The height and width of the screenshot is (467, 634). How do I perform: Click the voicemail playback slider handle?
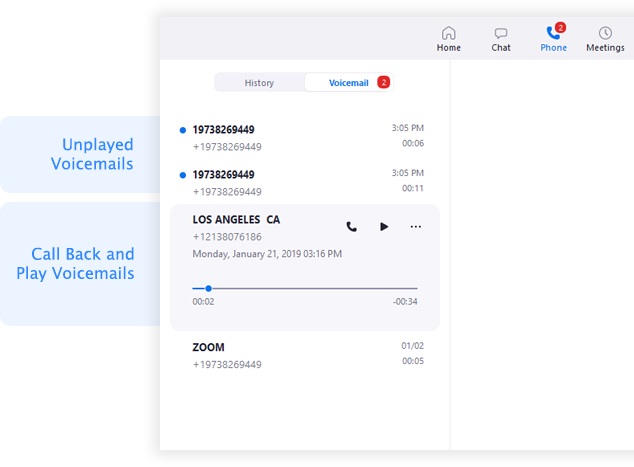(x=208, y=288)
